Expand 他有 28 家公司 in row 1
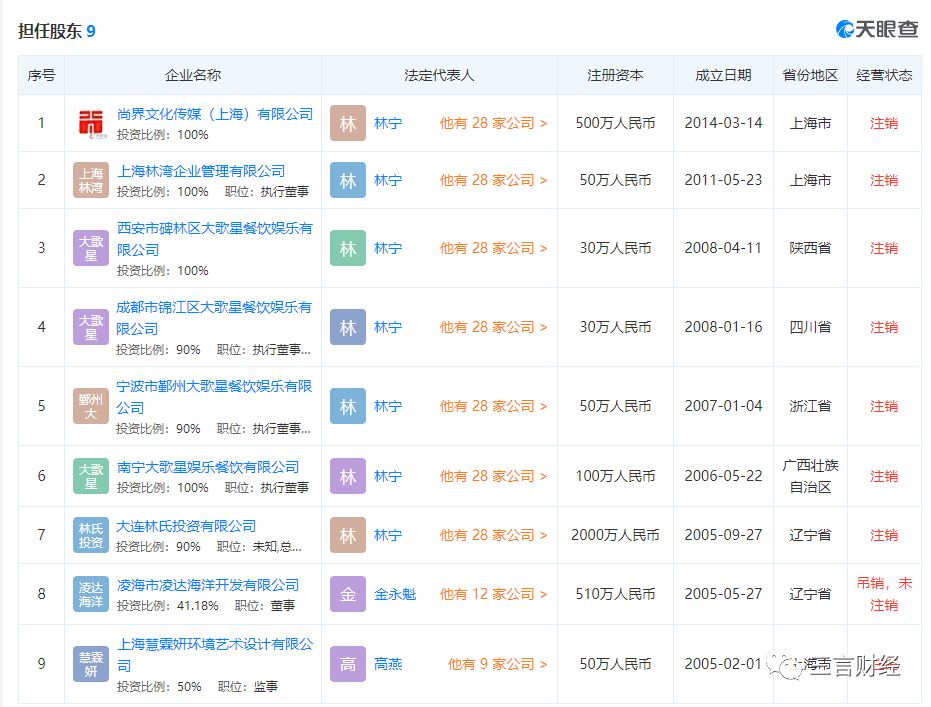The image size is (931, 707). tap(493, 123)
